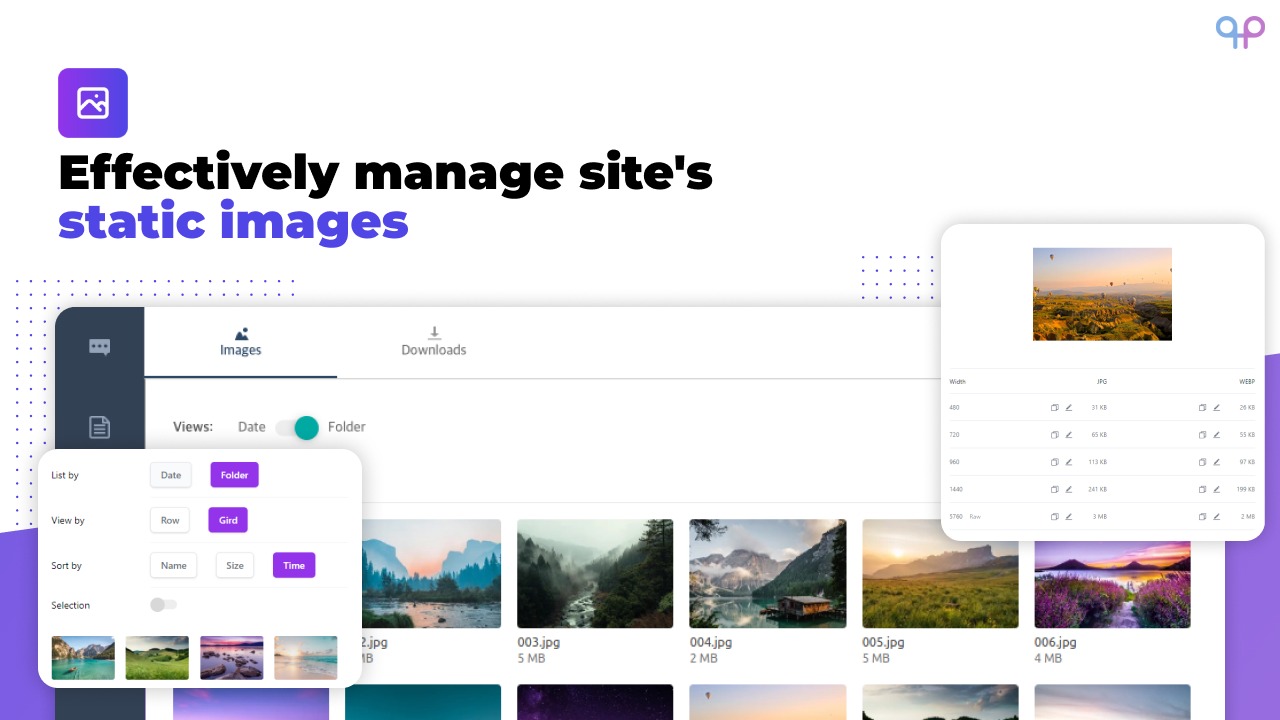Click the Width column header

pos(957,382)
